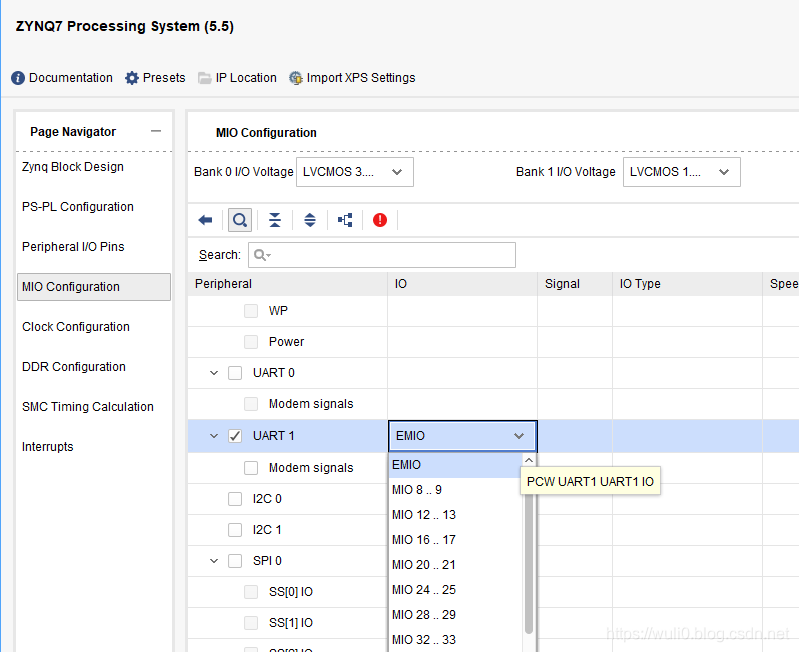Uncheck the UART 1 checkbox
The height and width of the screenshot is (652, 799).
235,436
